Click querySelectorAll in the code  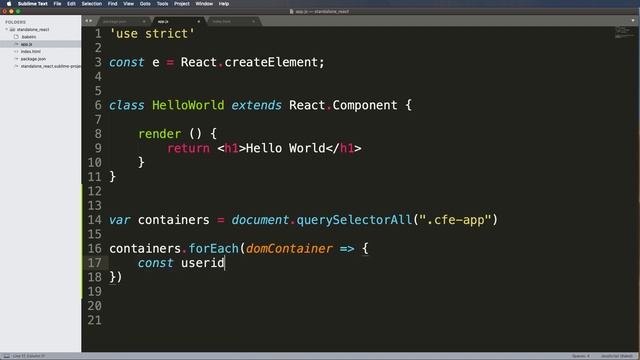tap(354, 220)
